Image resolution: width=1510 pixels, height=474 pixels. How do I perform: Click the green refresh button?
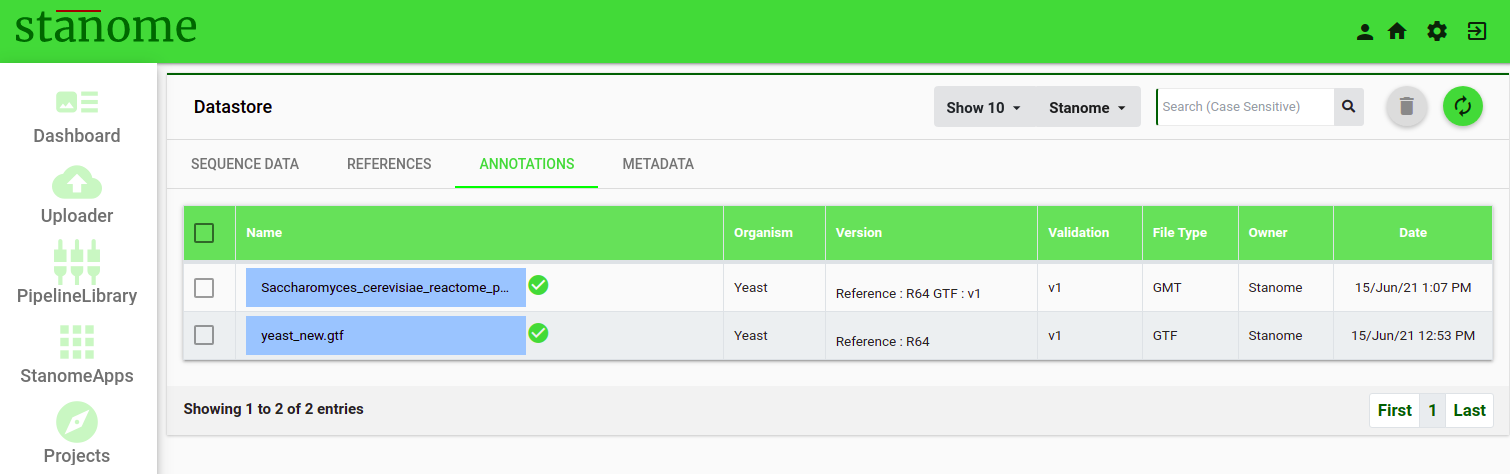coord(1463,107)
